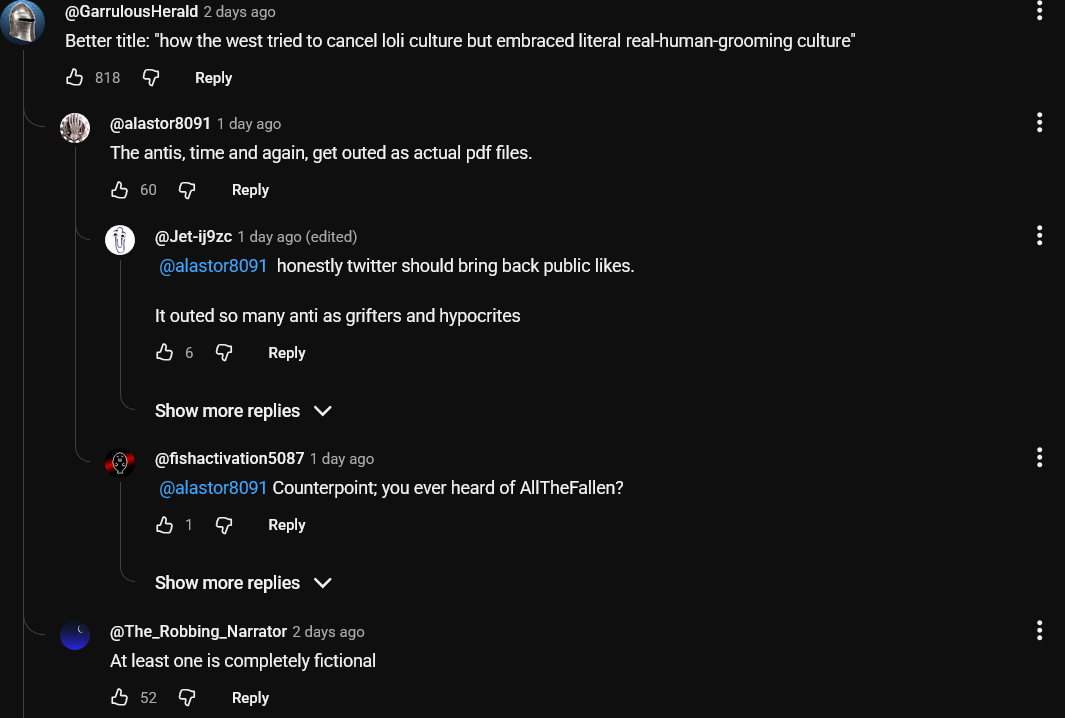Expand more replies under the Jet-ij9zc reply

click(x=243, y=411)
